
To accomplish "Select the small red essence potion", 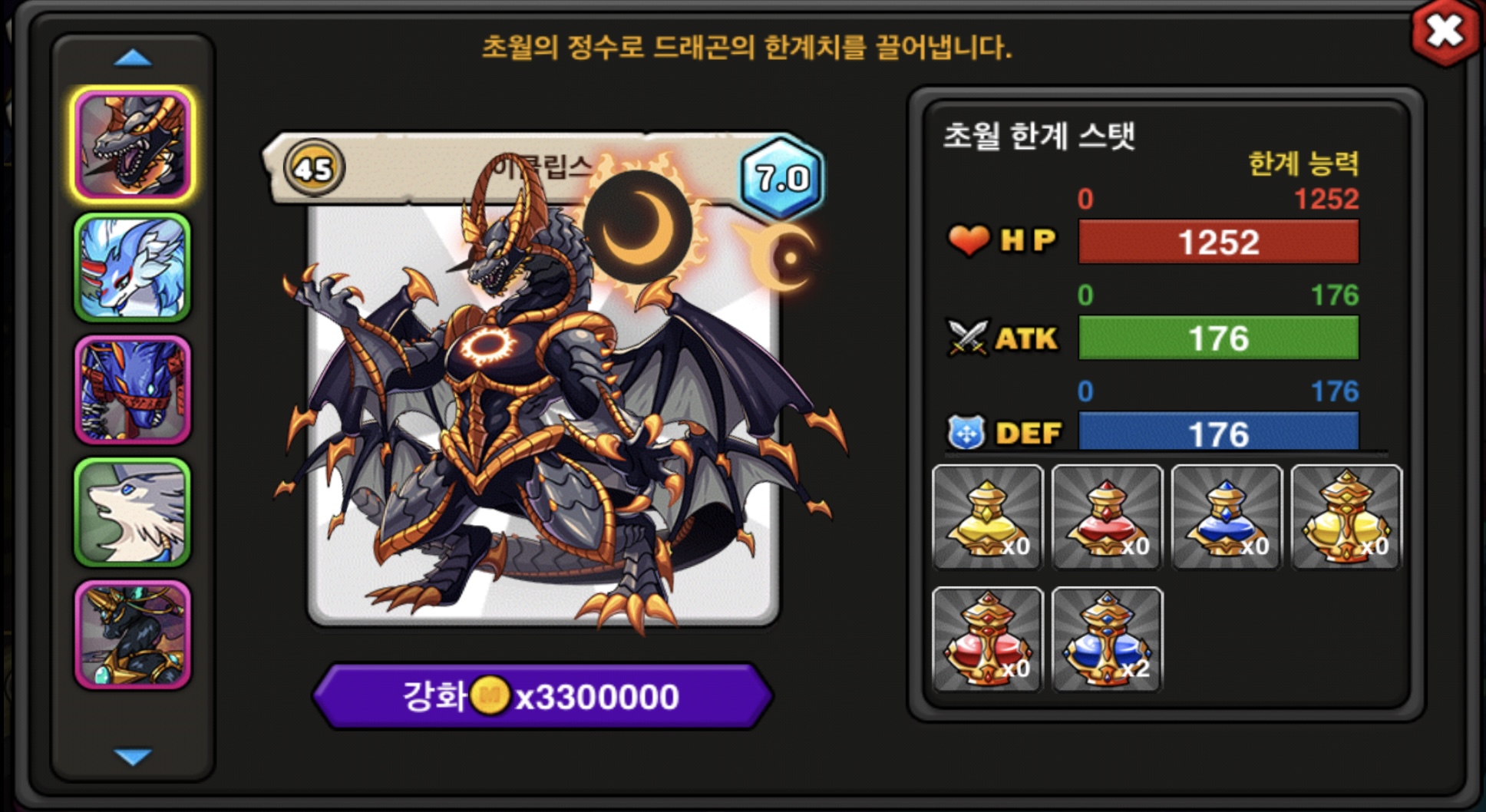I will pos(1107,517).
